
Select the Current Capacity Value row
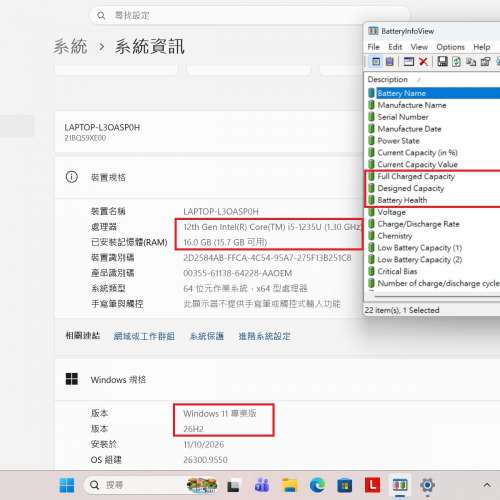point(433,164)
